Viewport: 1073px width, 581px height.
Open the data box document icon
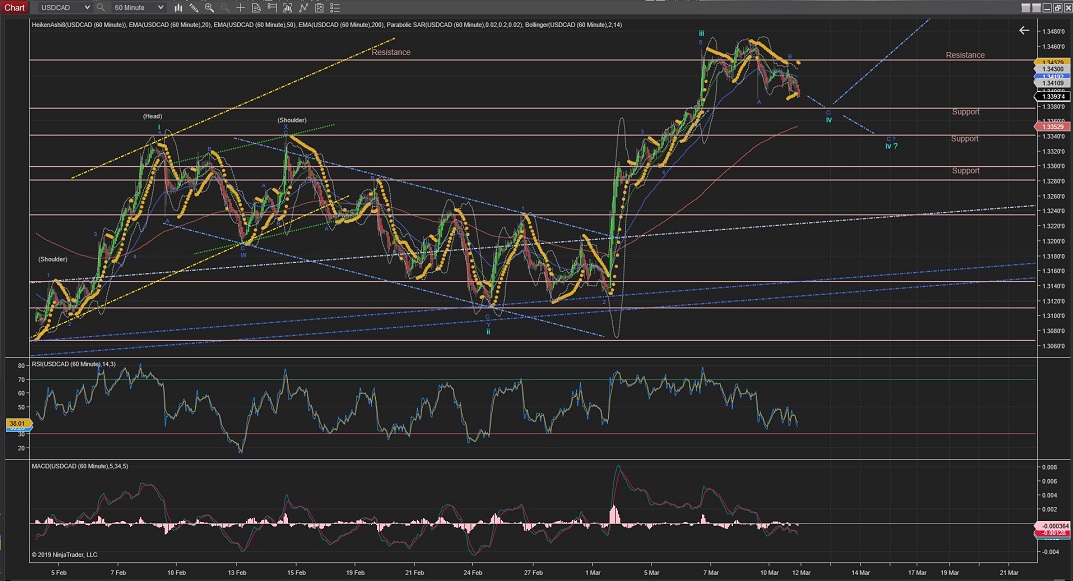click(256, 8)
